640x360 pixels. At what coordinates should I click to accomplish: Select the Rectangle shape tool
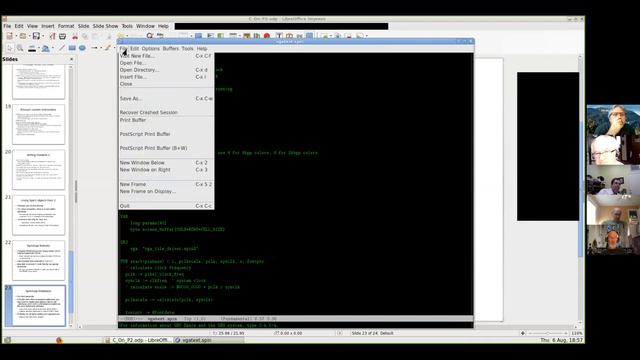72,48
